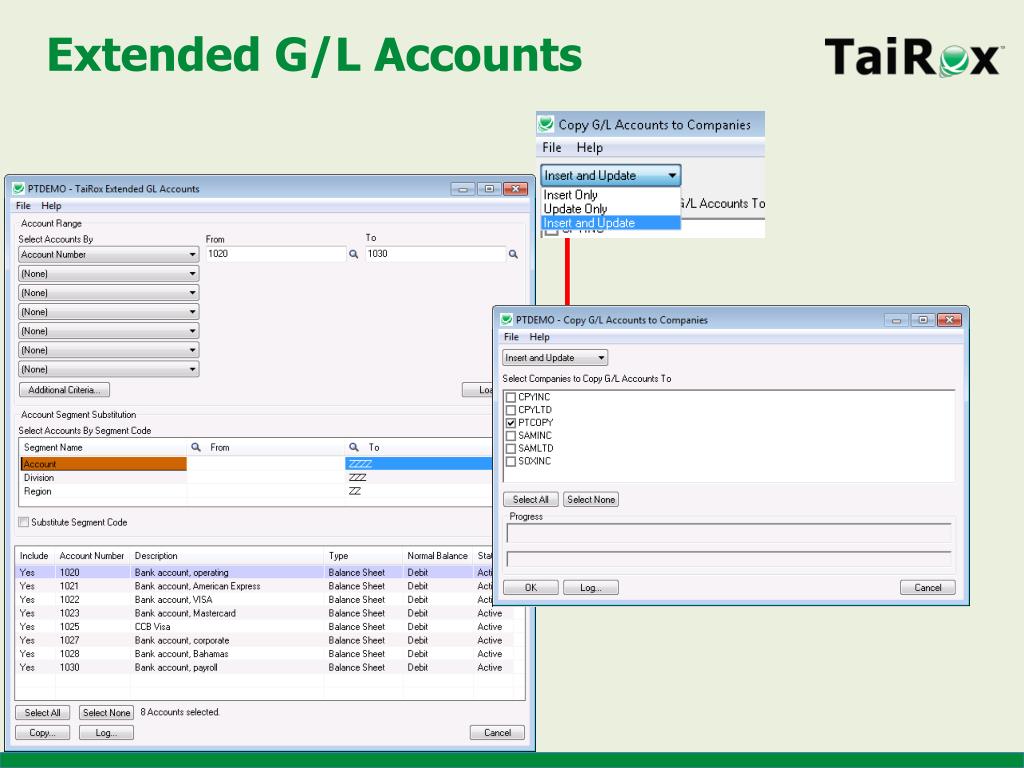The width and height of the screenshot is (1024, 768).
Task: Click Log... in Copy G/L dialog
Action: [x=591, y=588]
